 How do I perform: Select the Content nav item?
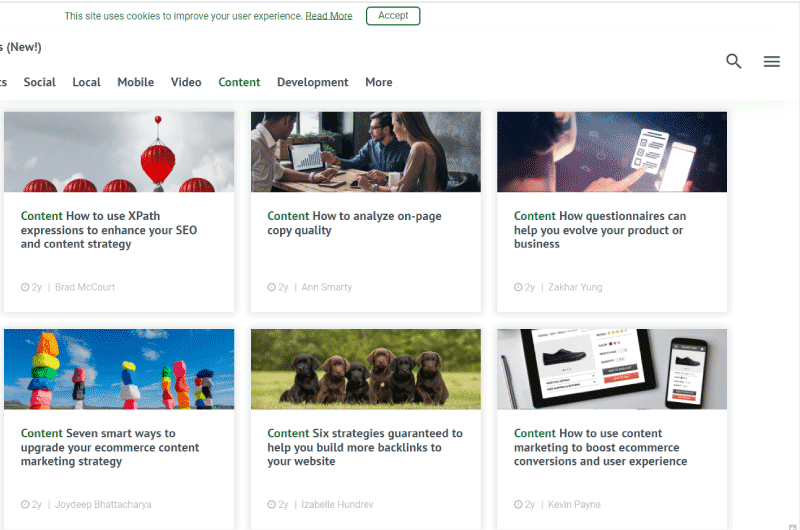click(x=239, y=82)
